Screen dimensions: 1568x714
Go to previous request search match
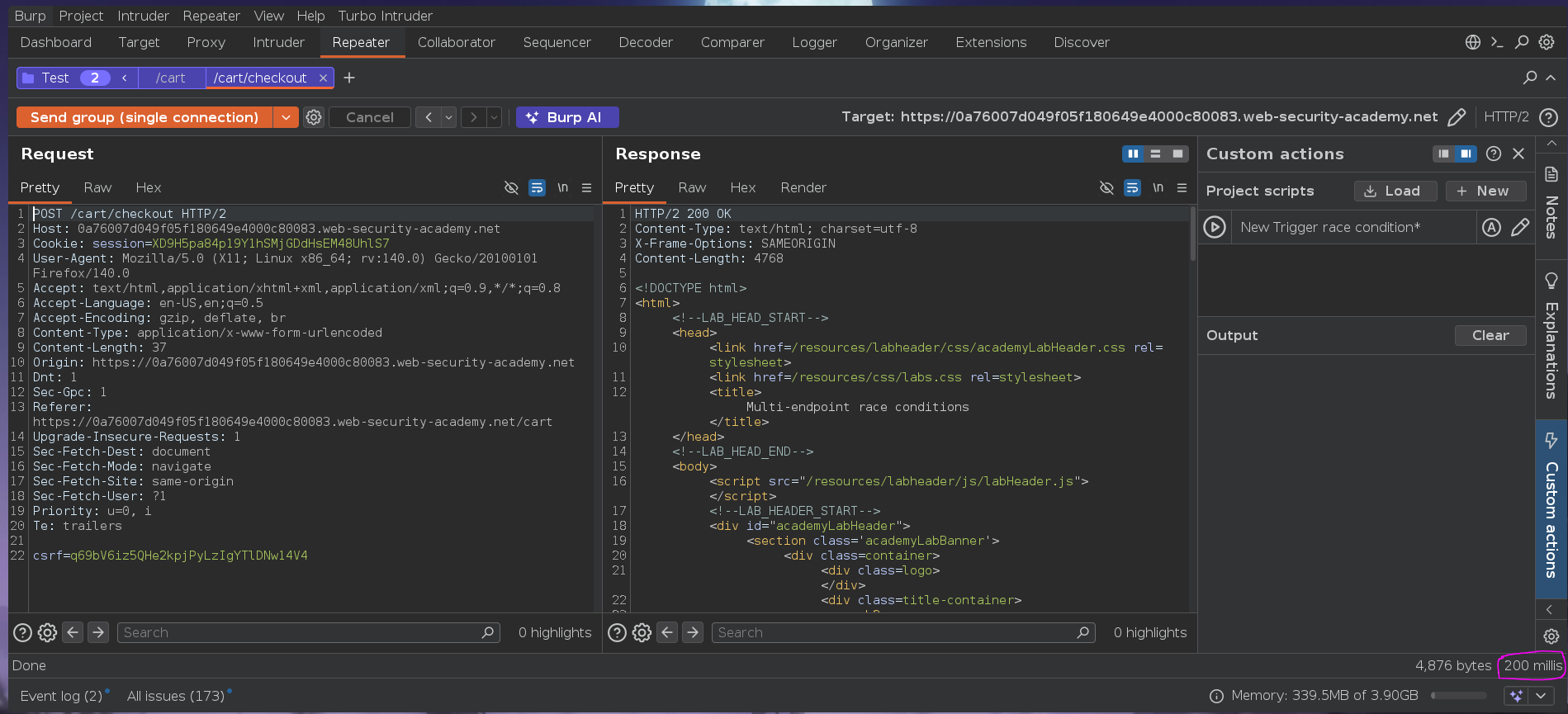(73, 632)
